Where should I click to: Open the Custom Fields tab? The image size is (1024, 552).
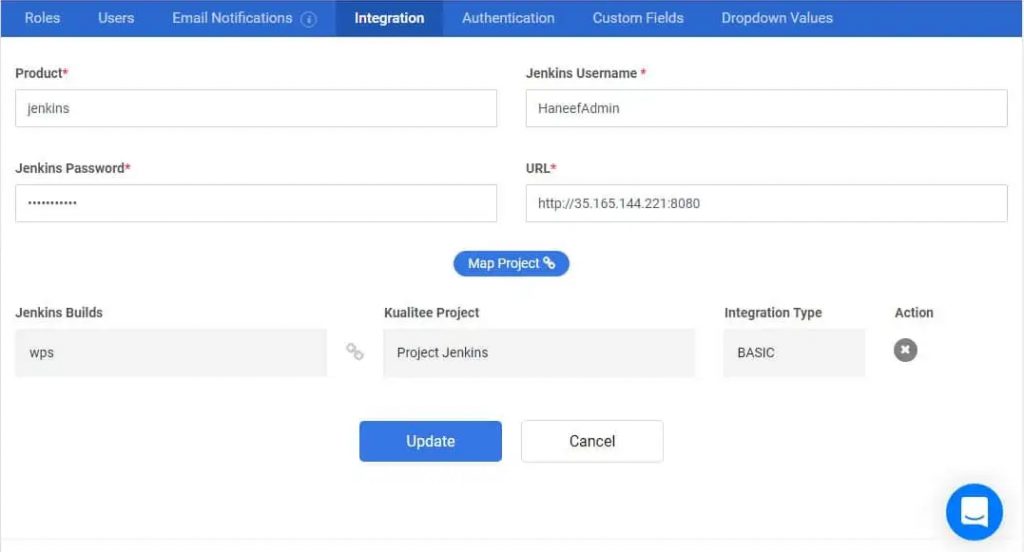(638, 18)
